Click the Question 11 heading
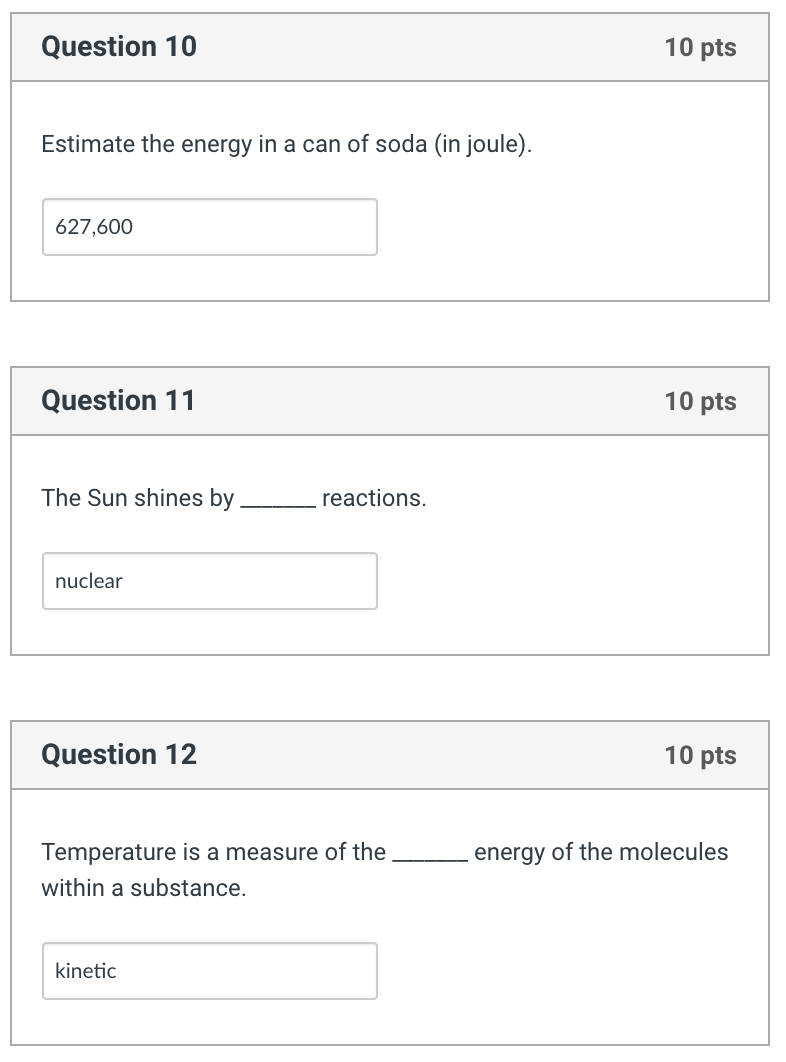 coord(118,401)
